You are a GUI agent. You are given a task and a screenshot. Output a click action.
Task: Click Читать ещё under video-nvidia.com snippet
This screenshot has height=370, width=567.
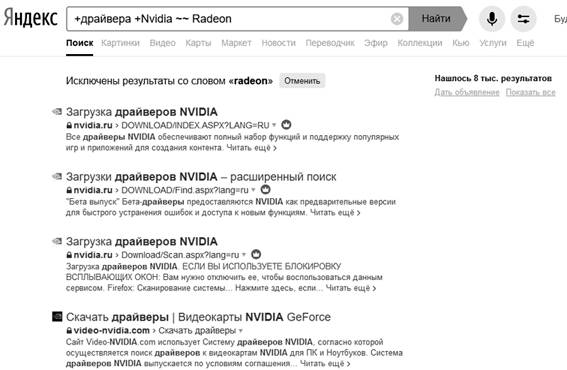[x=325, y=363]
